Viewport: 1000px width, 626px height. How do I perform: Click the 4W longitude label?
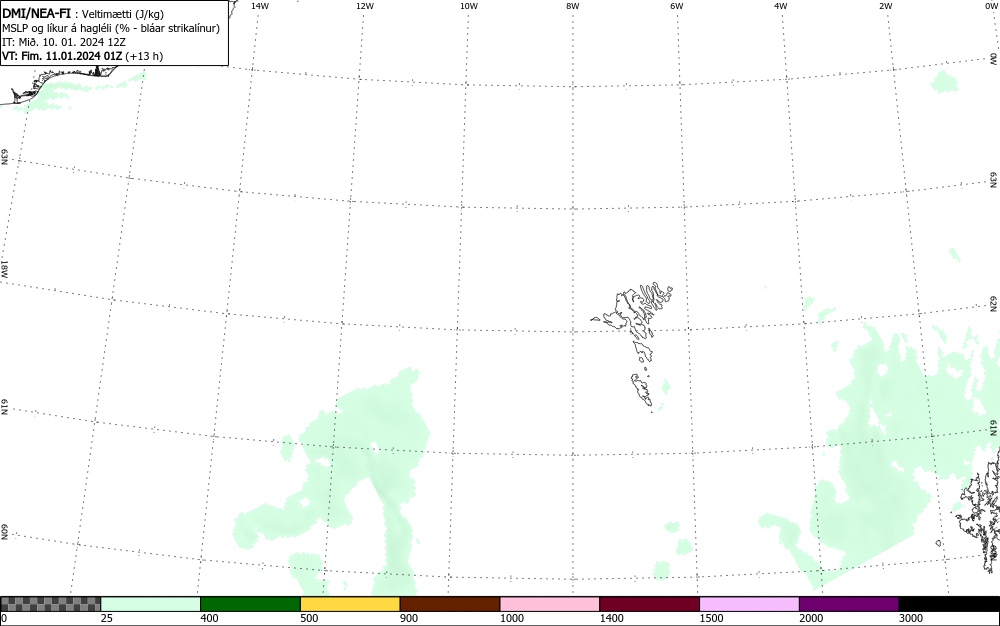point(781,6)
